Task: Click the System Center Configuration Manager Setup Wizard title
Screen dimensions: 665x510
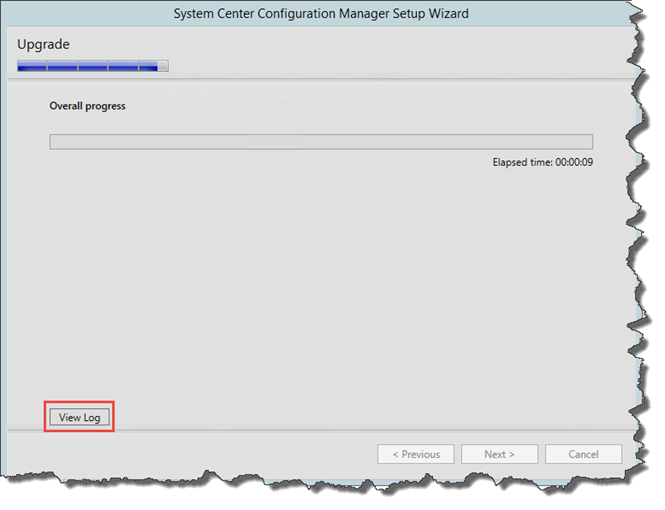Action: point(321,14)
